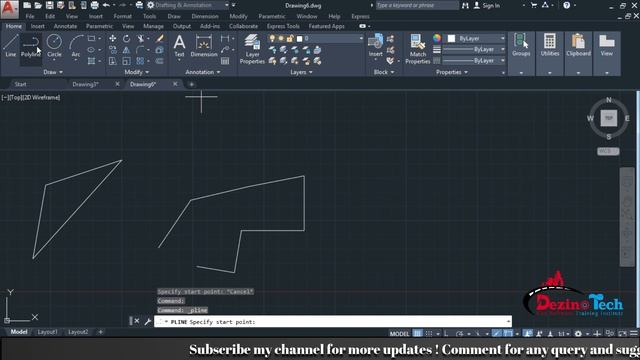Select the Arc tool

[76, 46]
